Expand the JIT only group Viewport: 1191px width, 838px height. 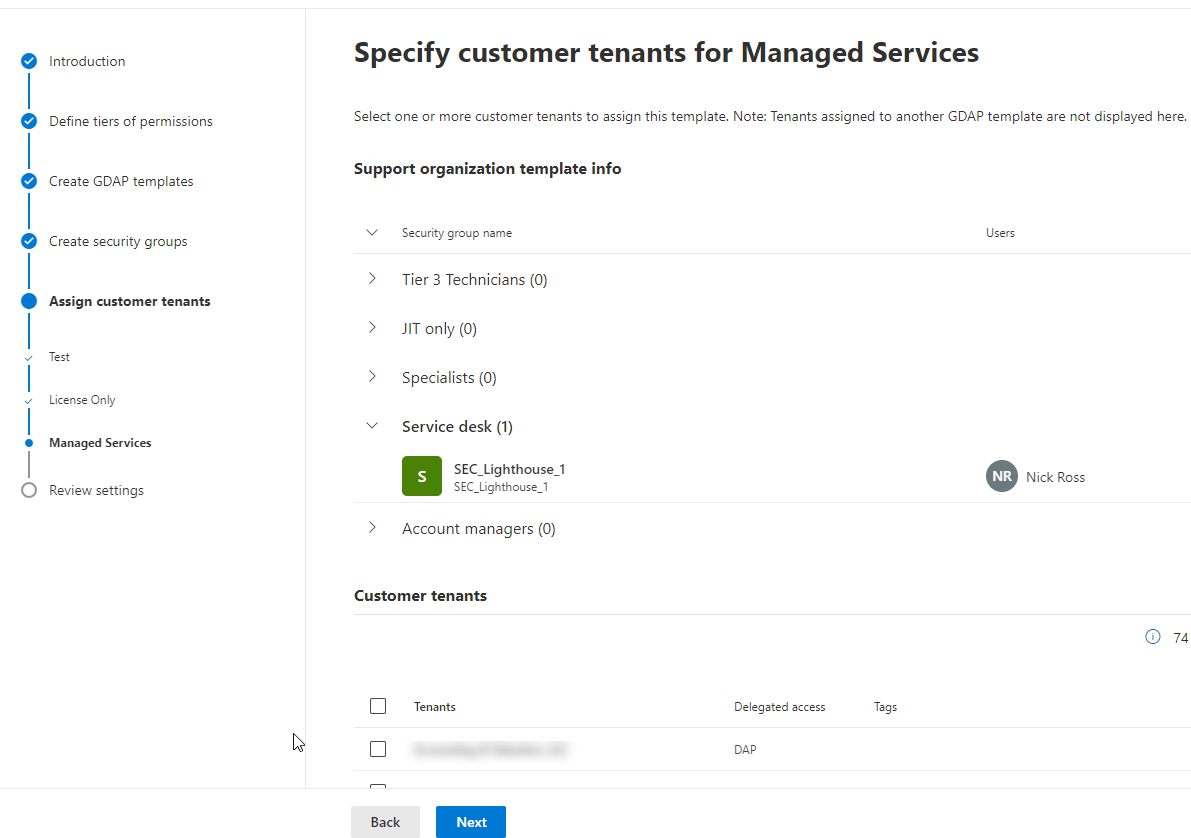[372, 328]
